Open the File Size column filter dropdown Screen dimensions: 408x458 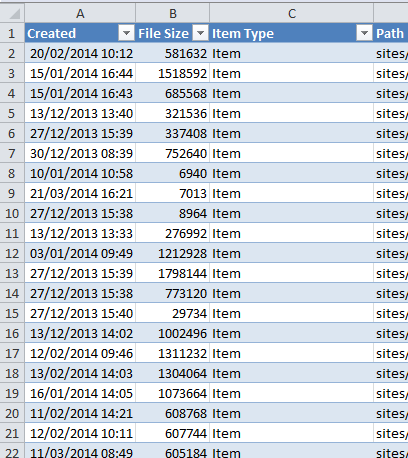click(200, 33)
